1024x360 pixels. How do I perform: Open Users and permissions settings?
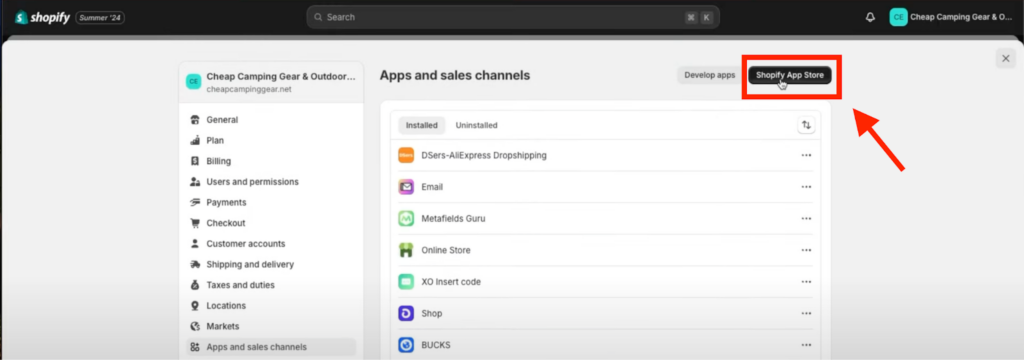(271, 182)
